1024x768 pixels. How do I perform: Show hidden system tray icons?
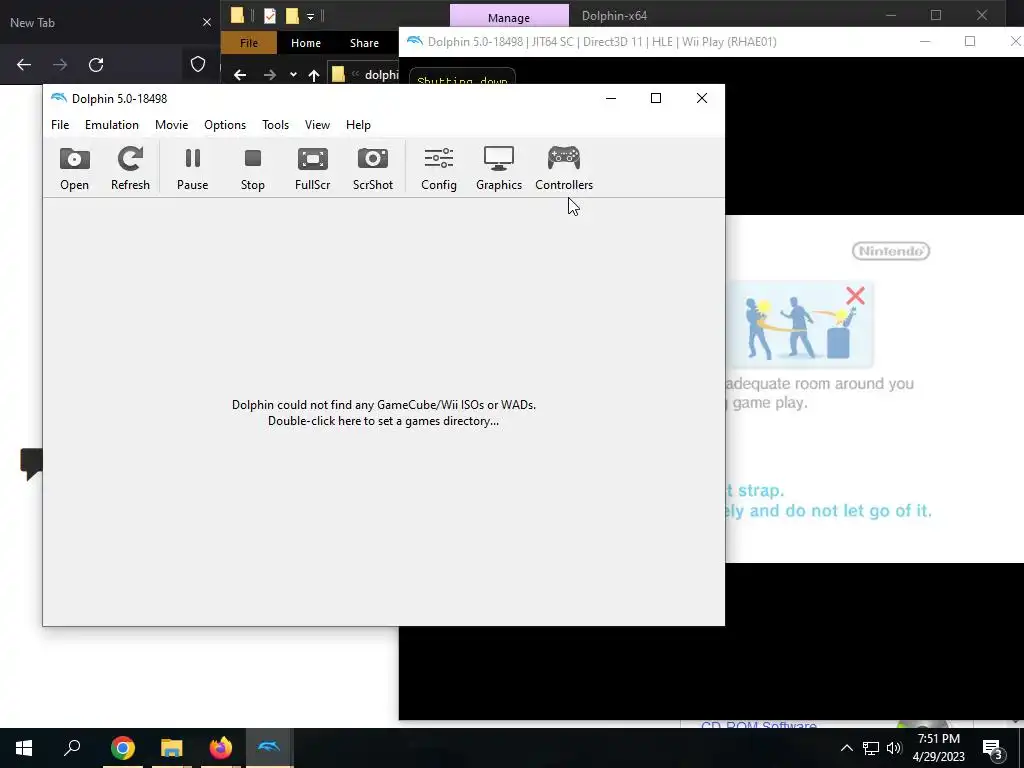point(846,748)
